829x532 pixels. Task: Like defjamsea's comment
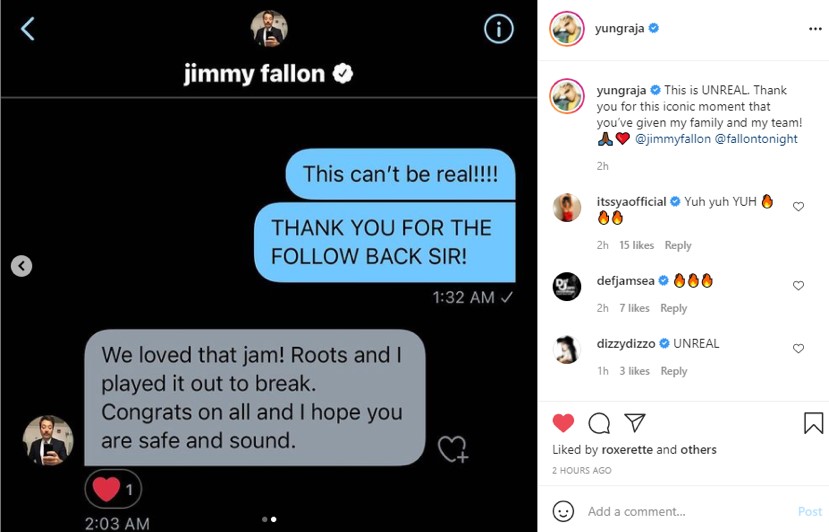point(798,286)
